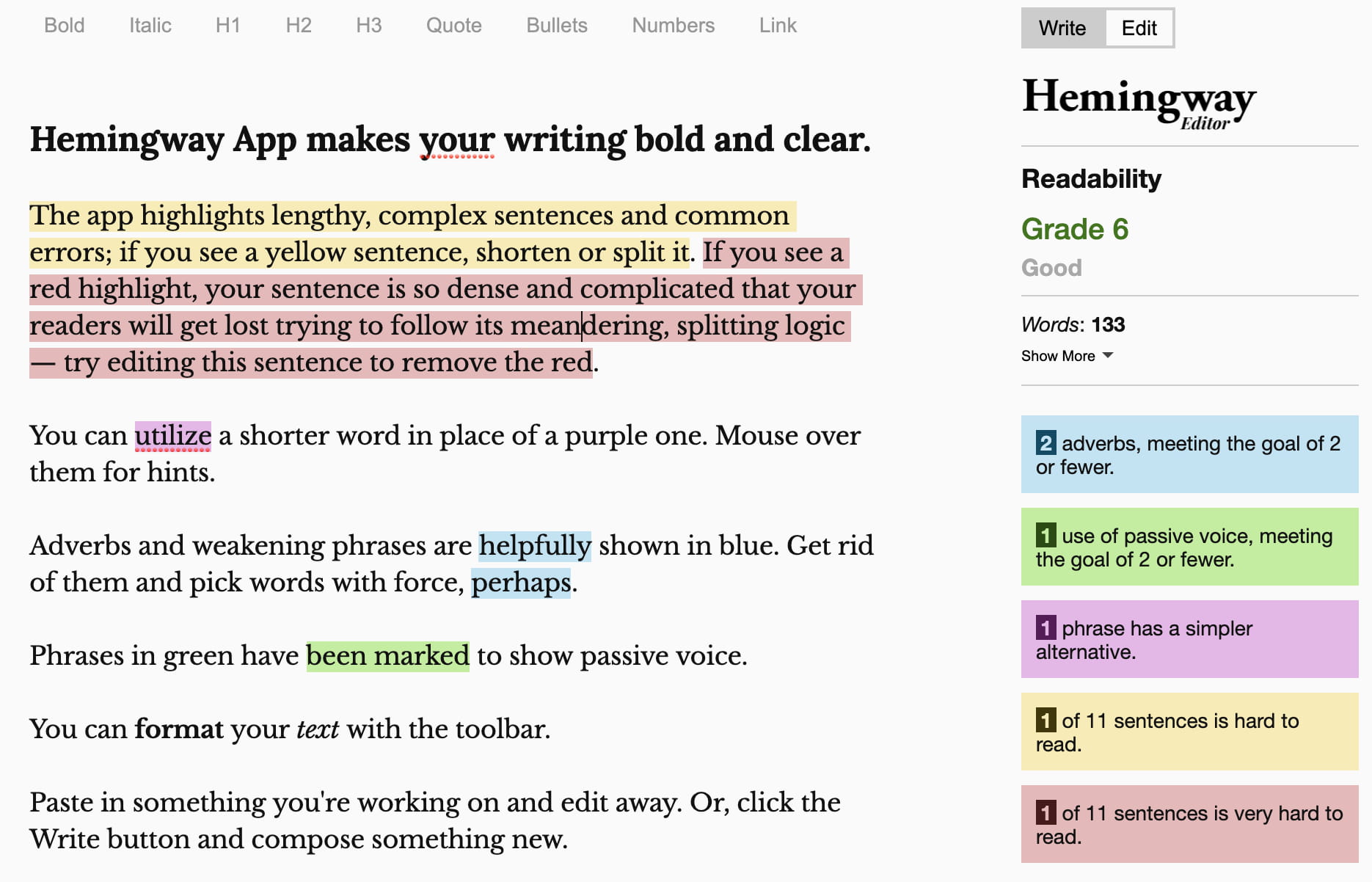The image size is (1372, 882).
Task: Apply Bold formatting from the toolbar
Action: tap(65, 25)
